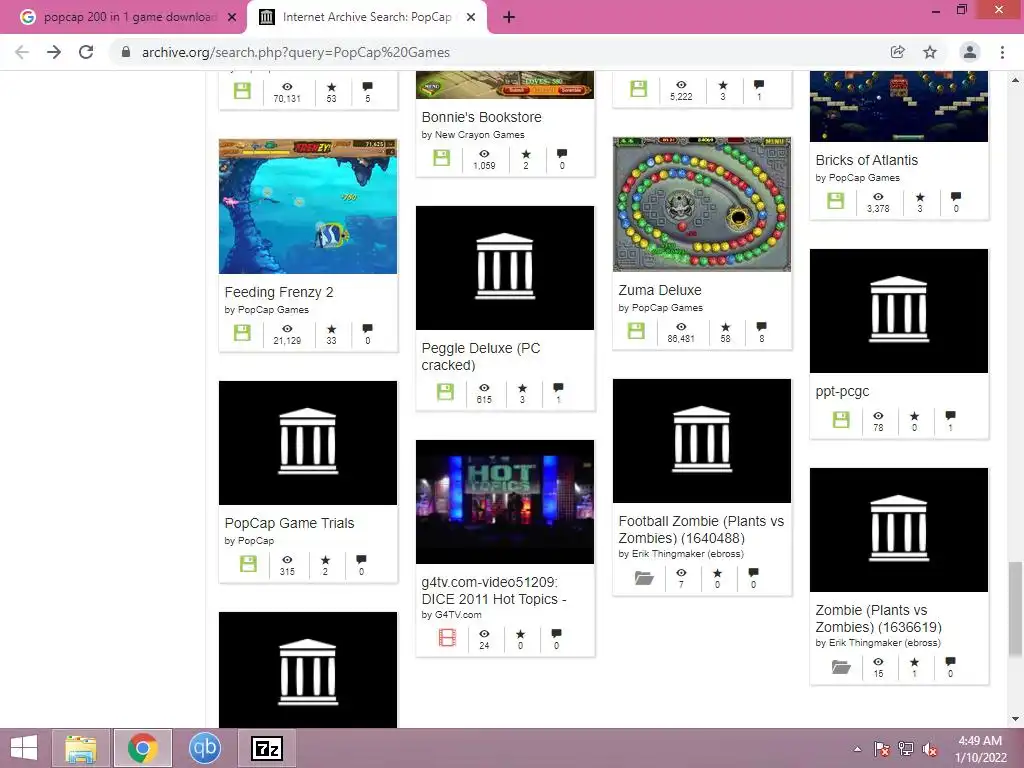Image resolution: width=1024 pixels, height=768 pixels.
Task: Open the Peggle Deluxe (PC cracked) thumbnail
Action: [505, 268]
